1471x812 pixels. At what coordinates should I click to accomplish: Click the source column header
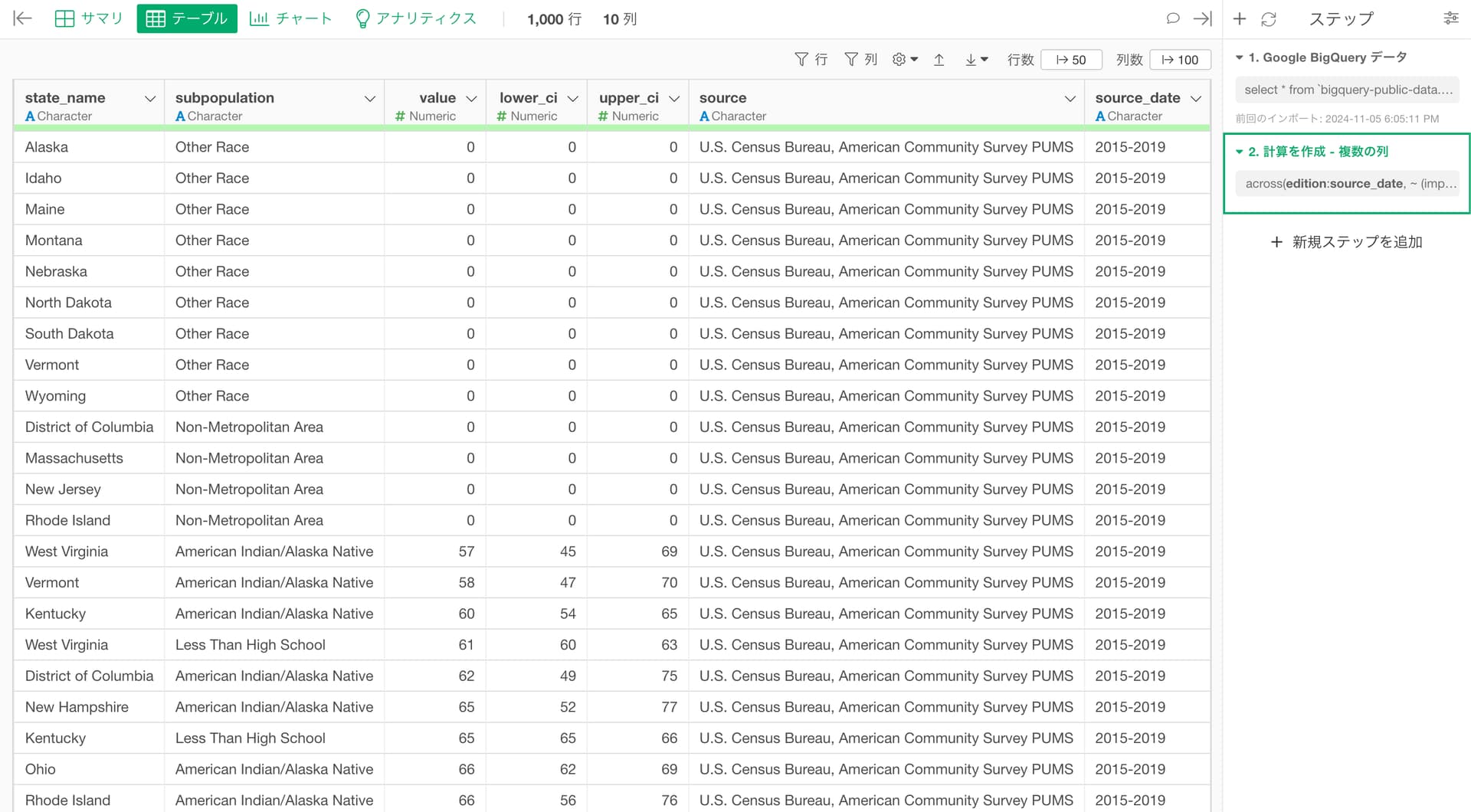click(x=722, y=98)
